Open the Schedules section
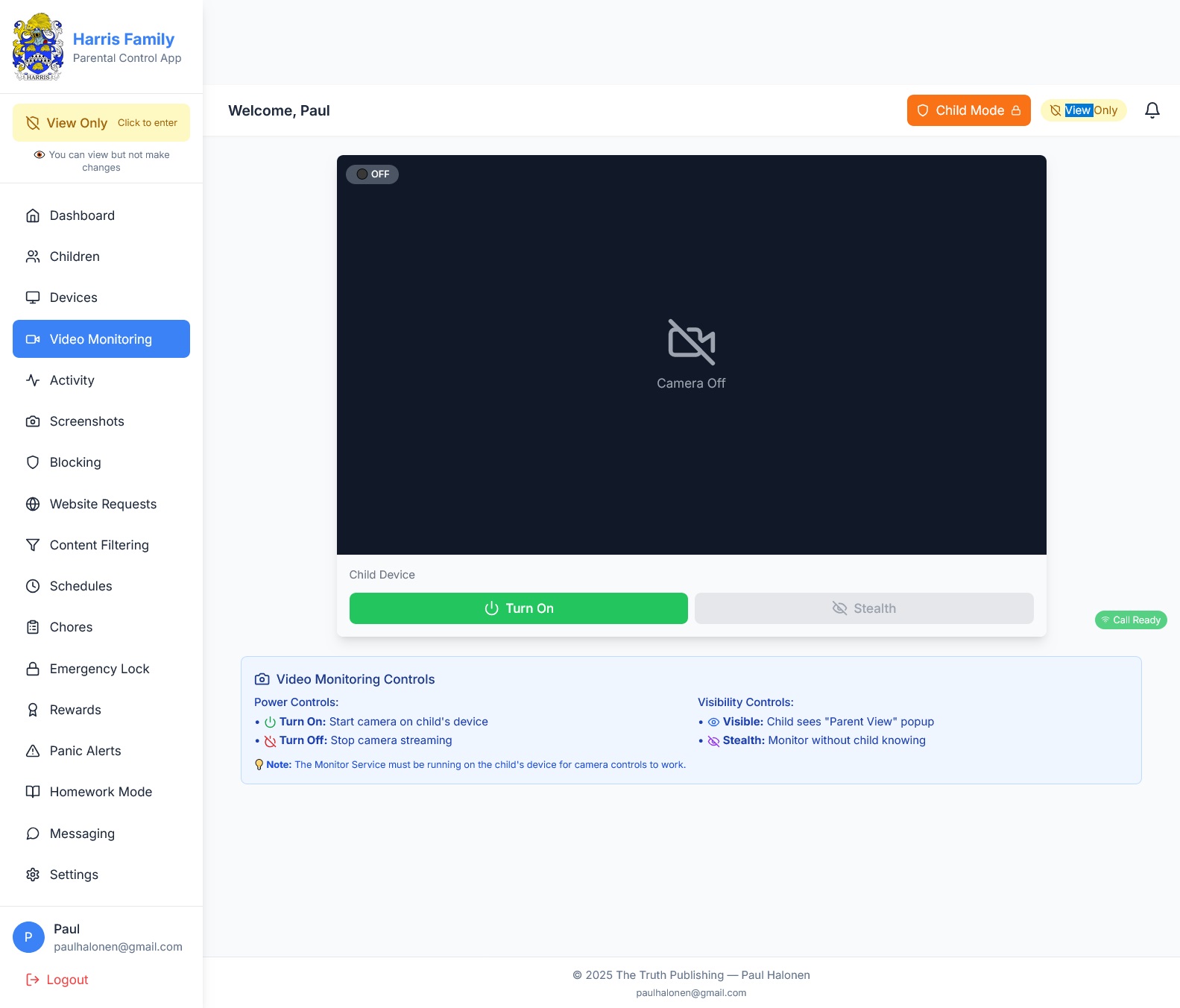Screen dimensions: 1180x1008 click(101, 586)
